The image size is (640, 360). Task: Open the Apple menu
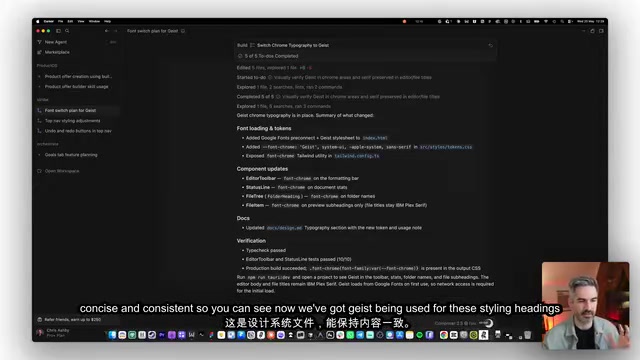pos(38,21)
